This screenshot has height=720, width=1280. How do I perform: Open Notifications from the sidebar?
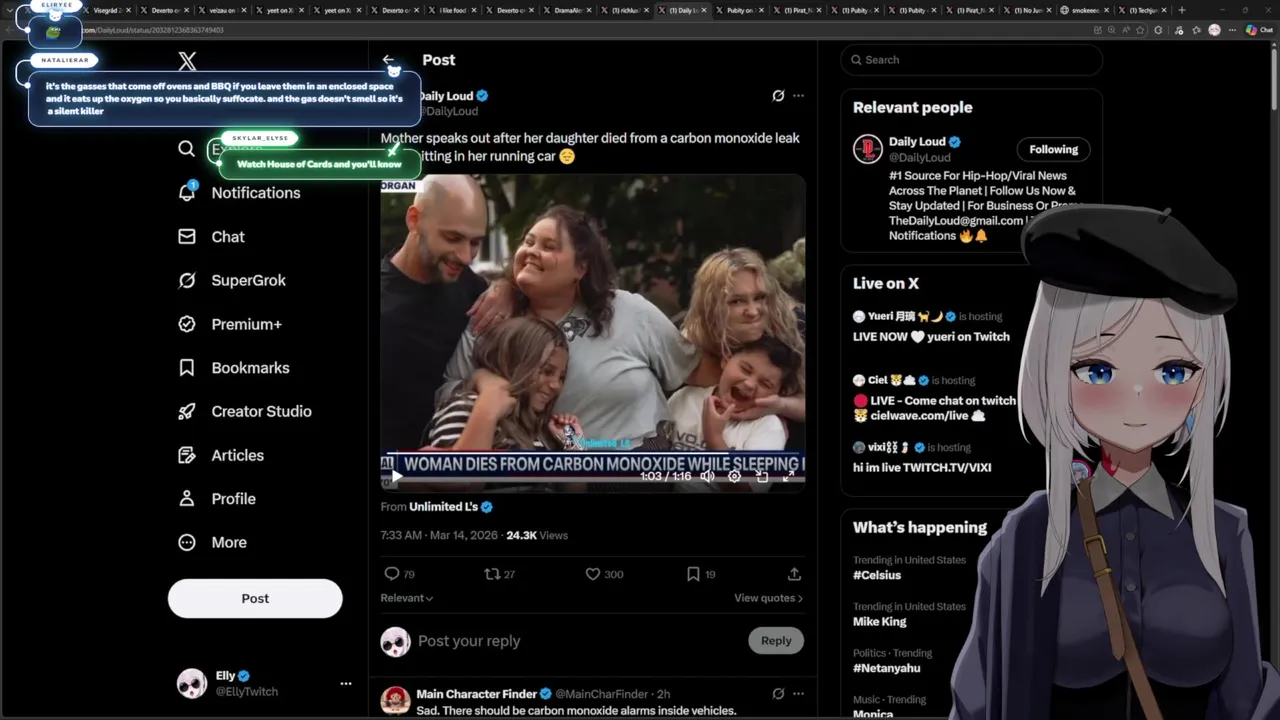click(255, 193)
